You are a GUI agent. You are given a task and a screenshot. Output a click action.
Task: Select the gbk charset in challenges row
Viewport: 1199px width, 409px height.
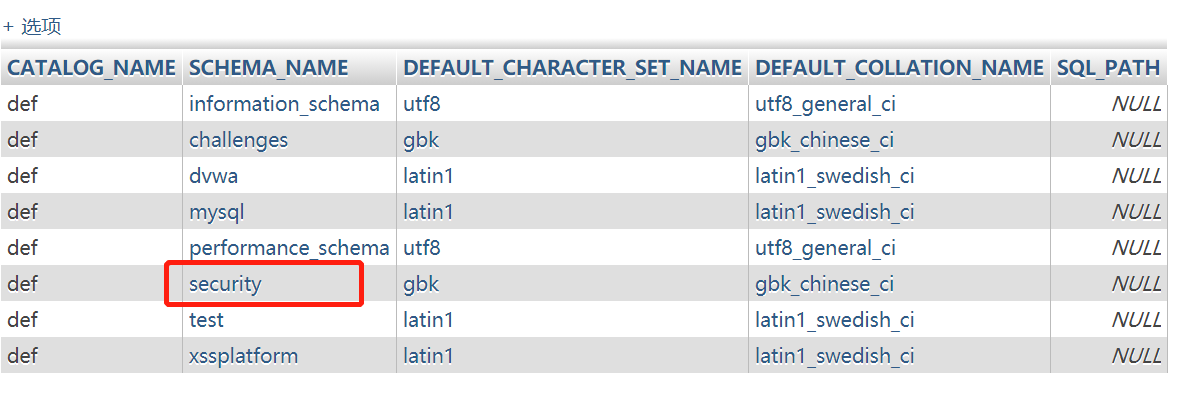[x=421, y=140]
